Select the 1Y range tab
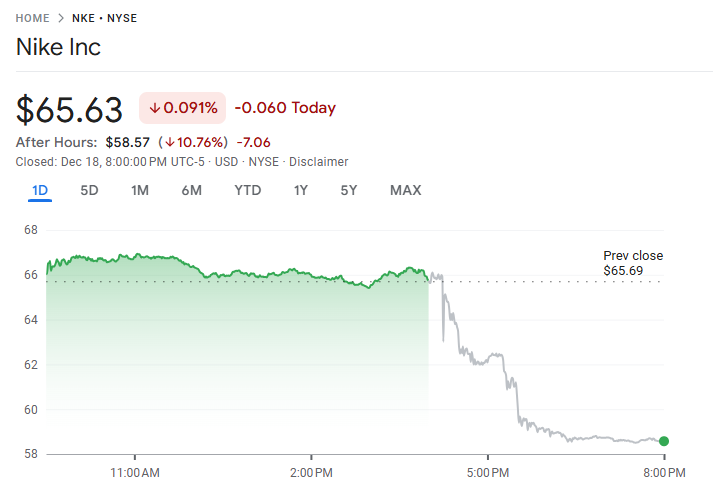 [301, 190]
